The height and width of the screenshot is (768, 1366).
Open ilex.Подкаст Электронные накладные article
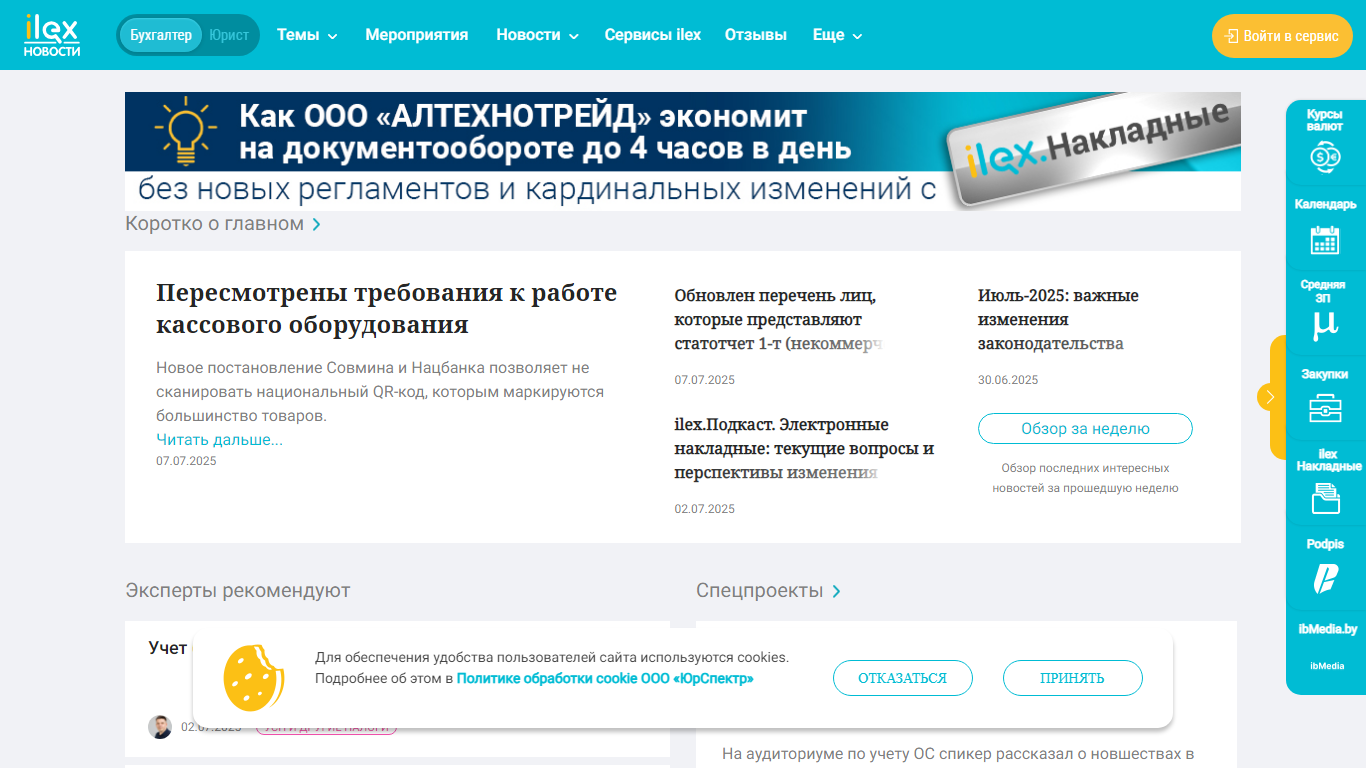(x=805, y=449)
